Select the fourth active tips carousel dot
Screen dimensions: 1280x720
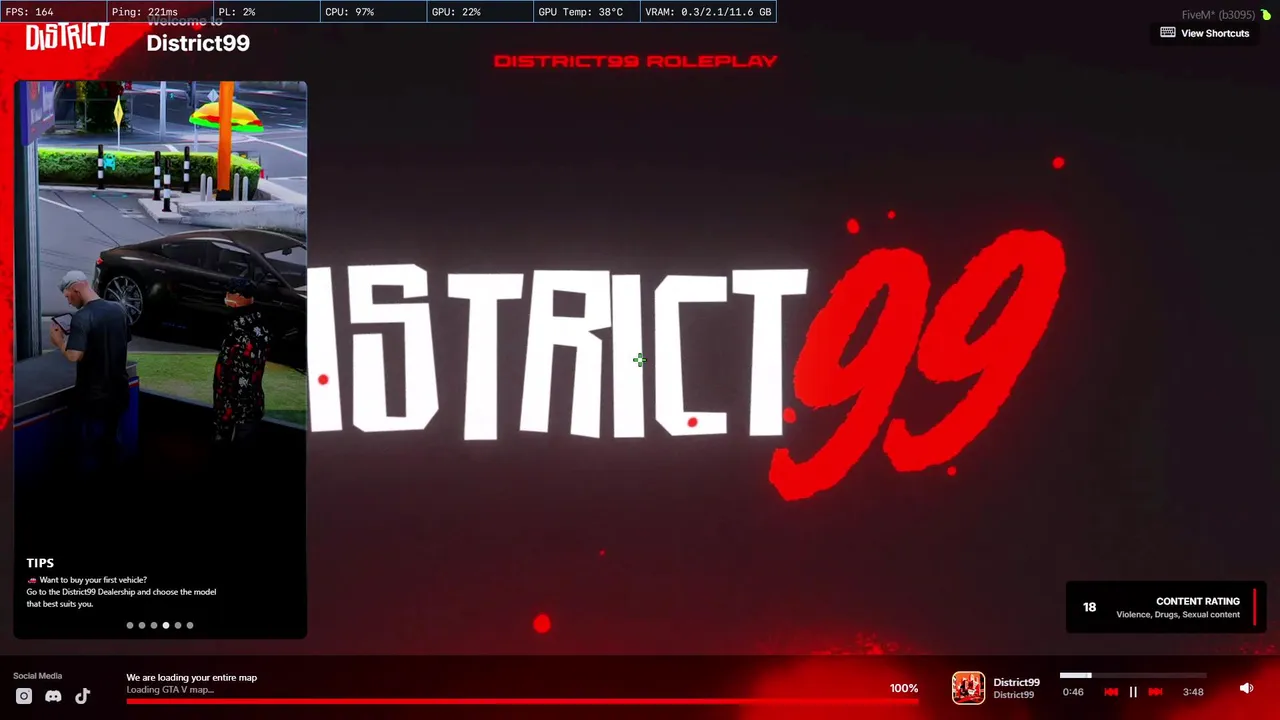166,625
